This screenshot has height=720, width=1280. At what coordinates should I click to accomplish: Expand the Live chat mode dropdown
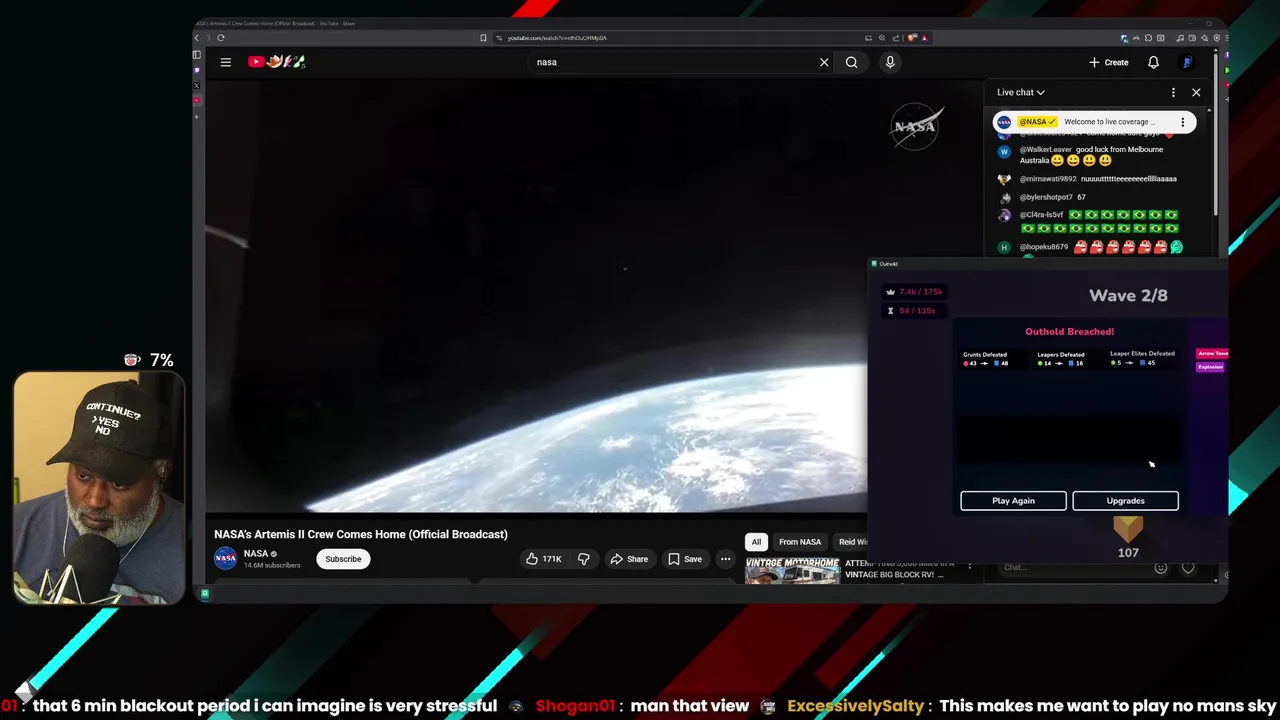(1020, 92)
